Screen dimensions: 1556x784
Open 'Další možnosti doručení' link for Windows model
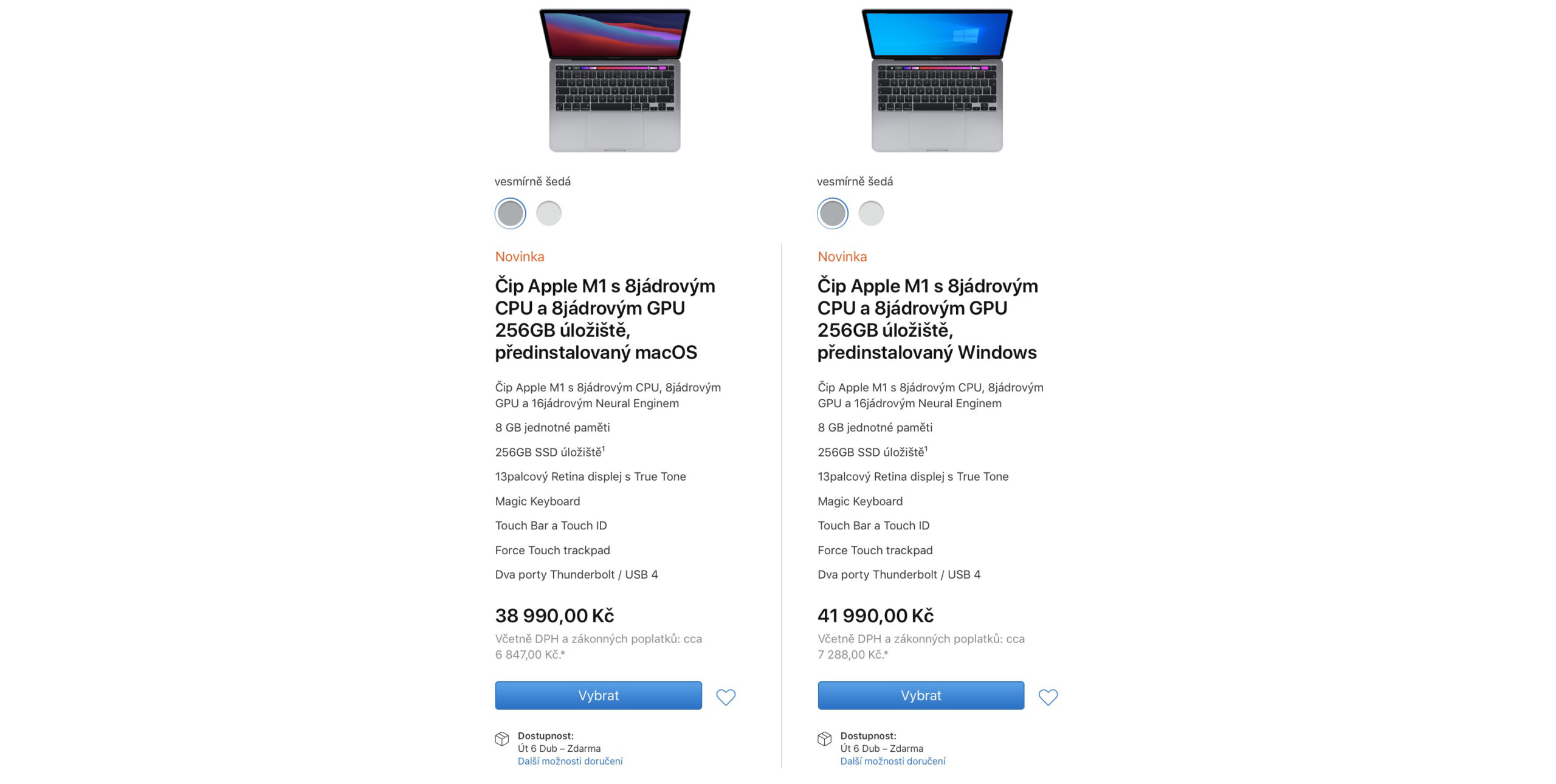(892, 761)
